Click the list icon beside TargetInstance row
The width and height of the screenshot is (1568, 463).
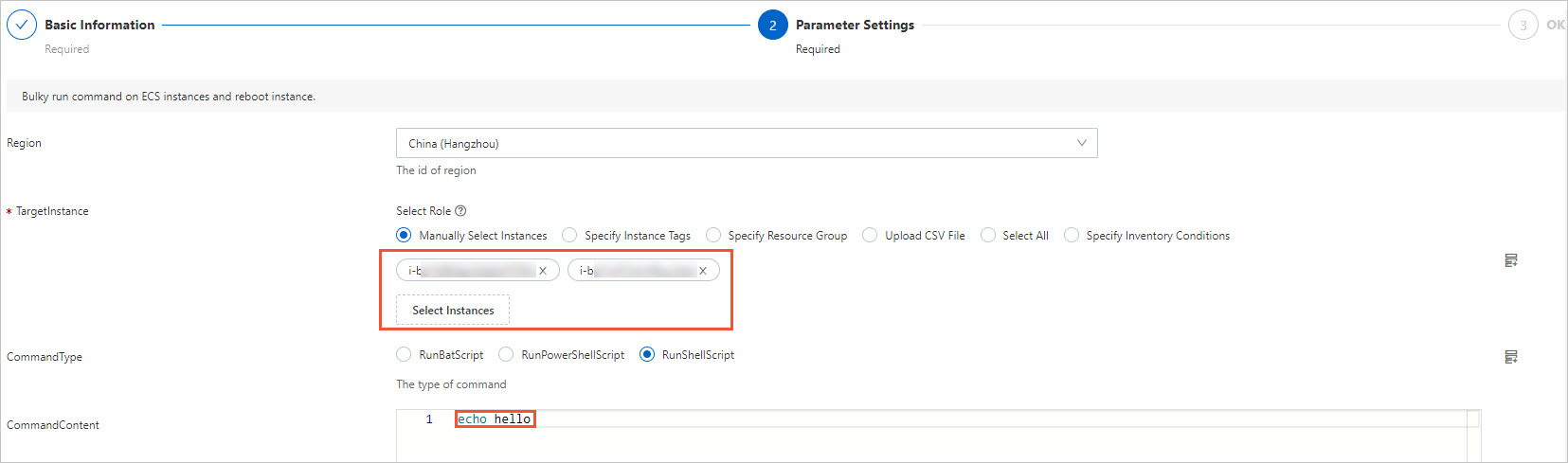point(1511,260)
